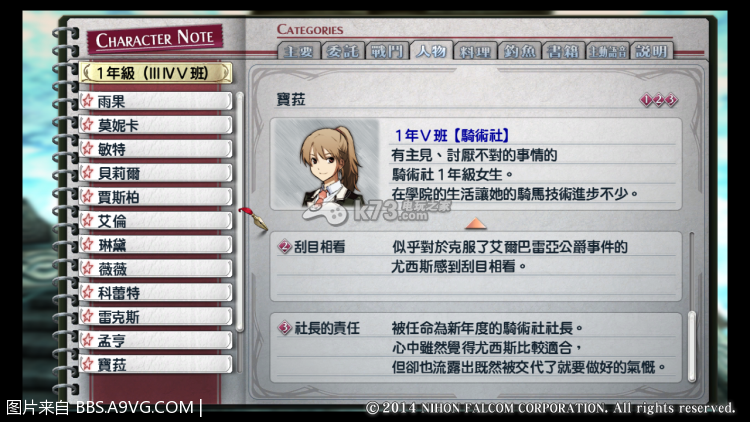Select the 說明 tab

[651, 51]
